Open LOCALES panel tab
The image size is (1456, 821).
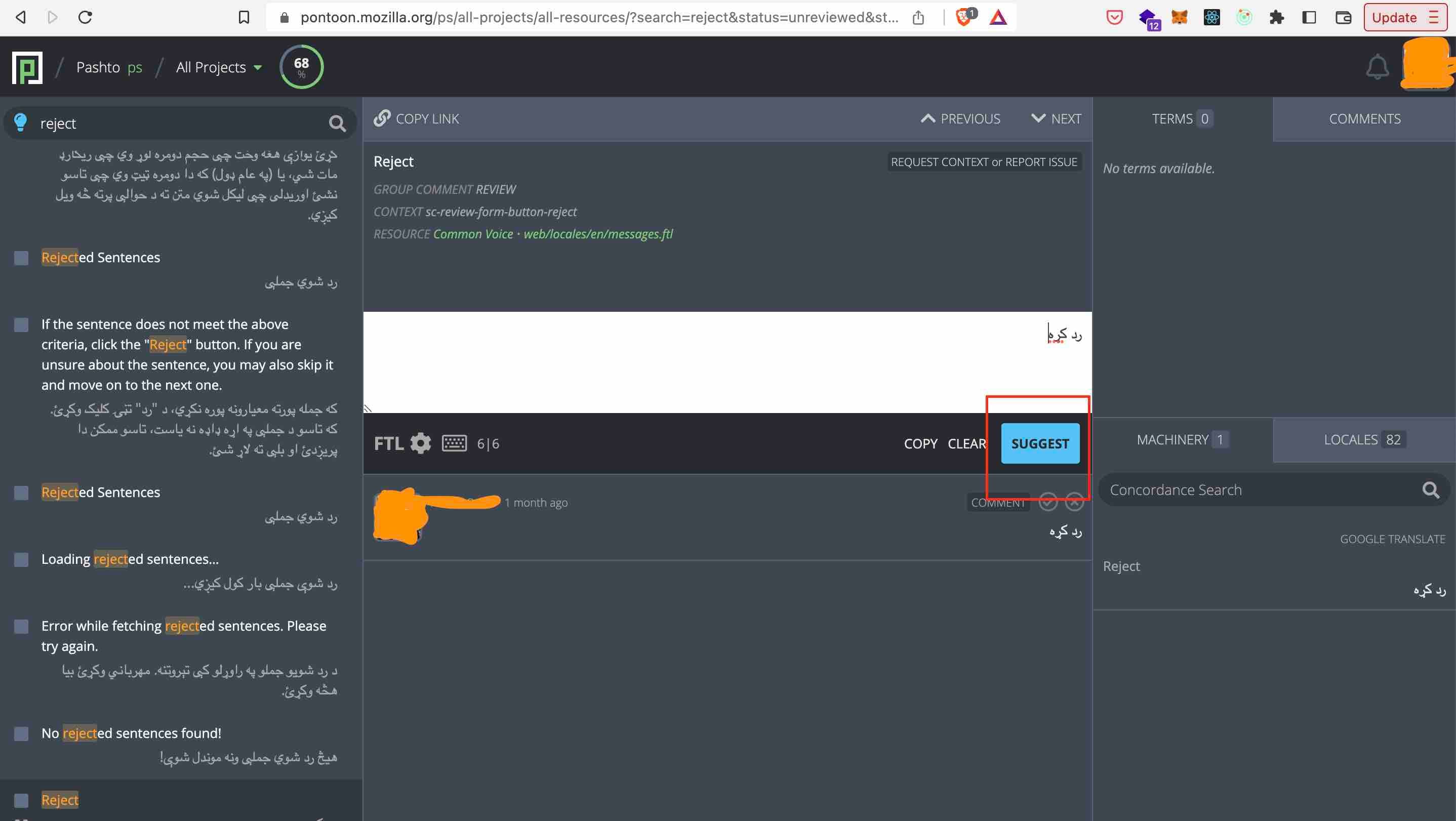1362,438
